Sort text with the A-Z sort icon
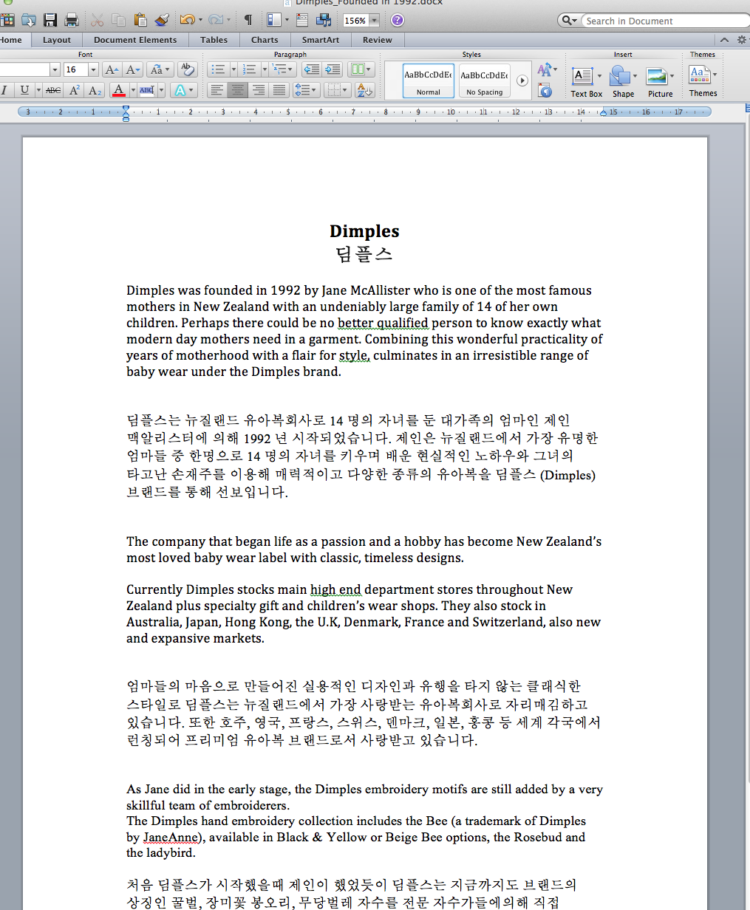The image size is (750, 910). pyautogui.click(x=365, y=91)
